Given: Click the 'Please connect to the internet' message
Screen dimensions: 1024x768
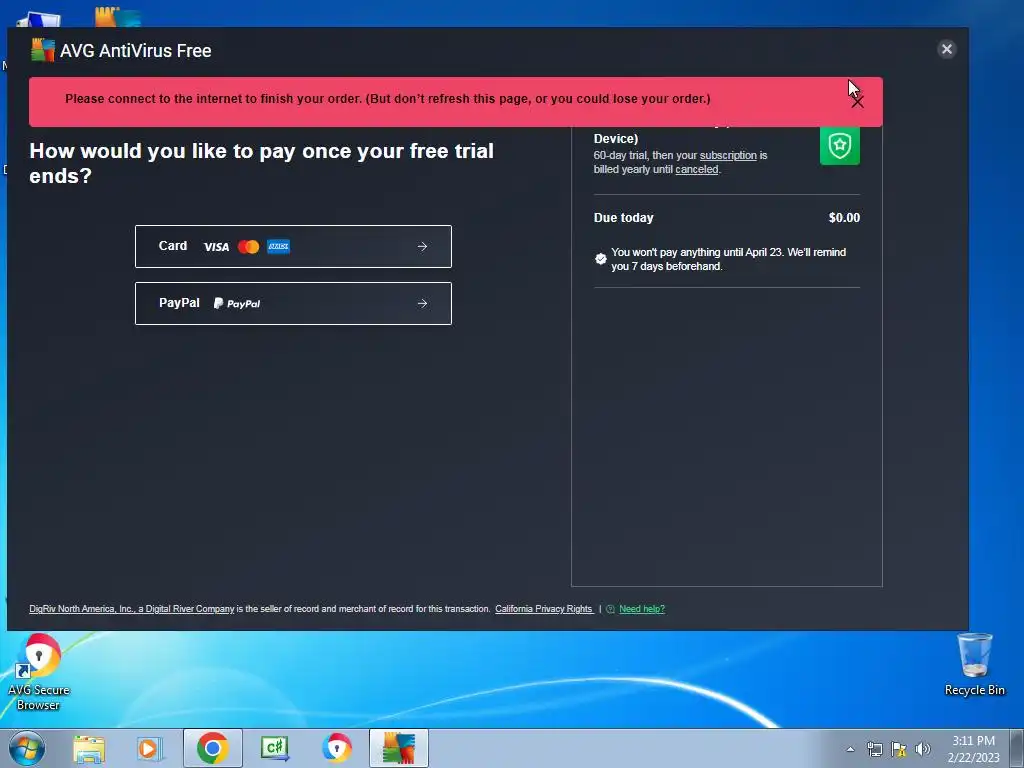Looking at the screenshot, I should pos(387,99).
